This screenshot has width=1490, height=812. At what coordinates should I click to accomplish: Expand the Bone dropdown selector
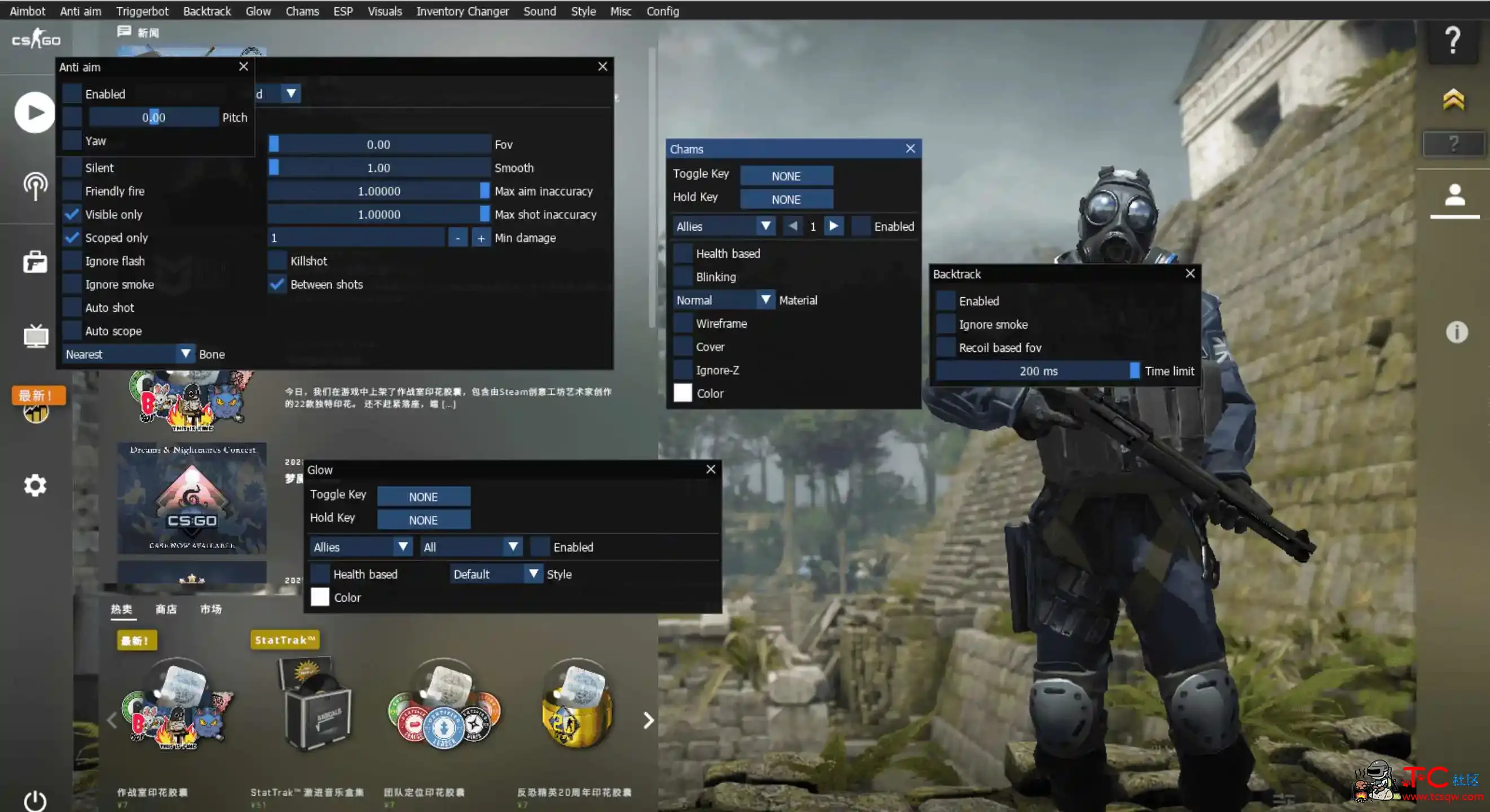click(185, 353)
